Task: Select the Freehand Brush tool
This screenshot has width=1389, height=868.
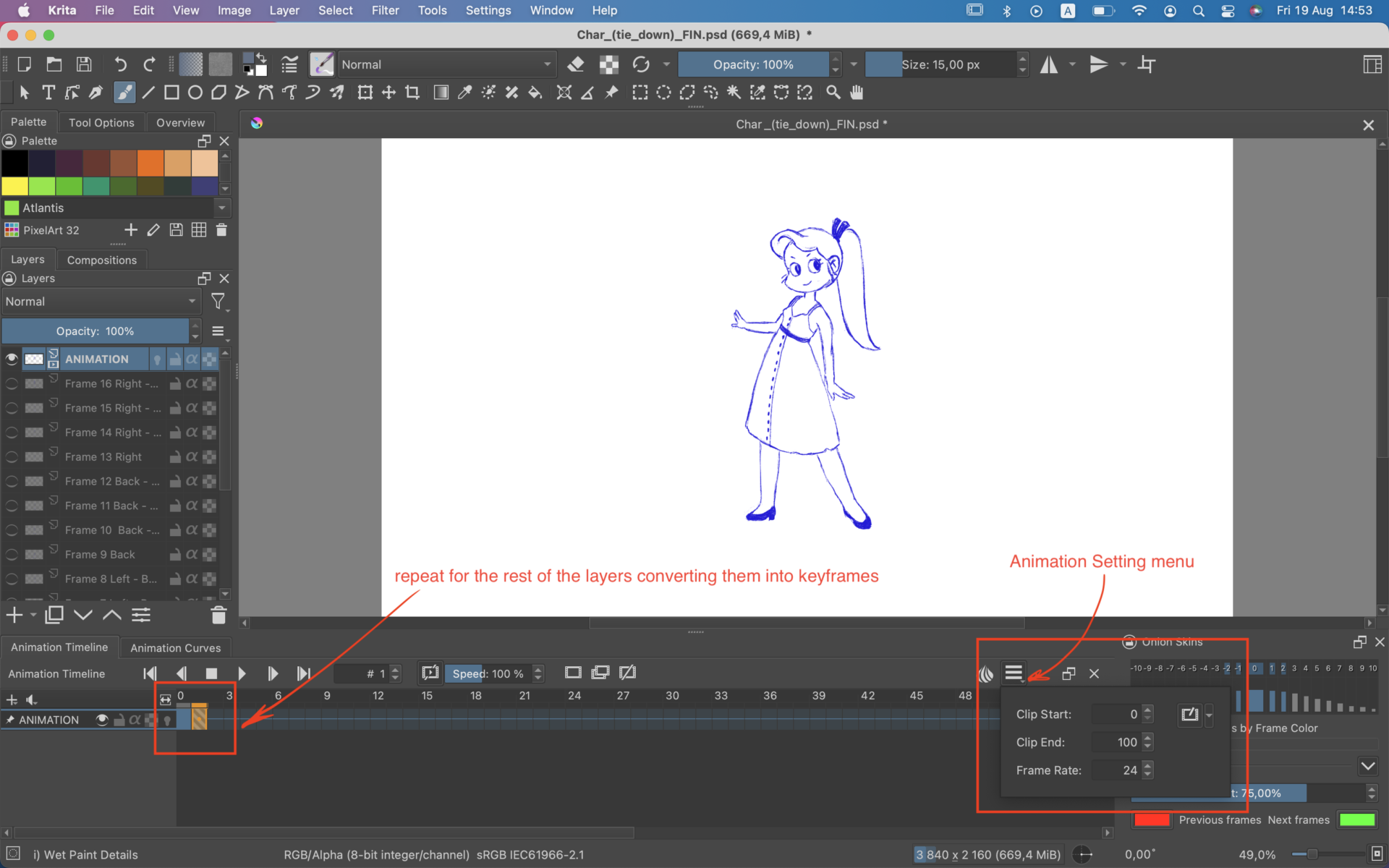Action: (124, 93)
